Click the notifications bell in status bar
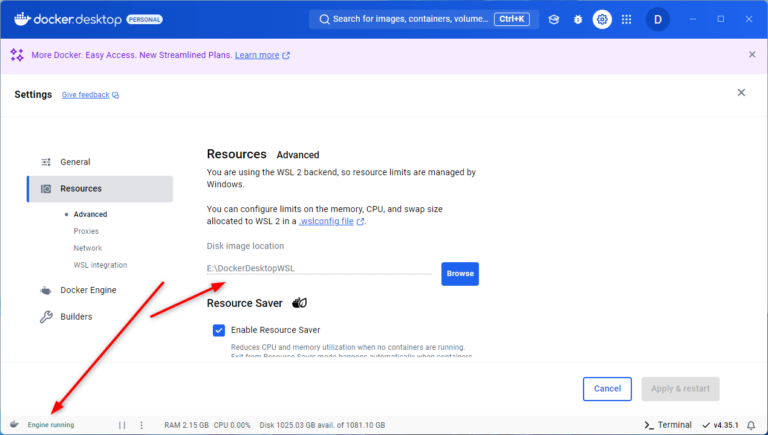This screenshot has height=435, width=768. [751, 425]
